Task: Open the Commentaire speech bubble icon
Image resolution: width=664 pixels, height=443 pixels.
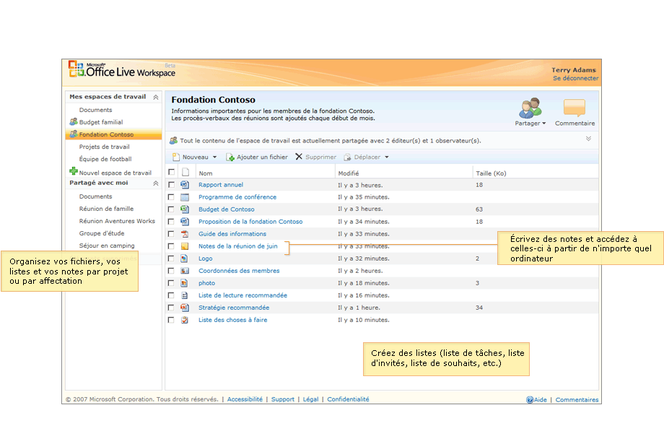Action: point(574,108)
